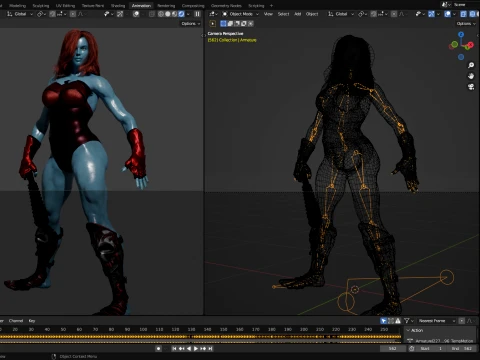Select the tweak tool icon below header
Screen dimensions: 480x360
(x=213, y=23)
